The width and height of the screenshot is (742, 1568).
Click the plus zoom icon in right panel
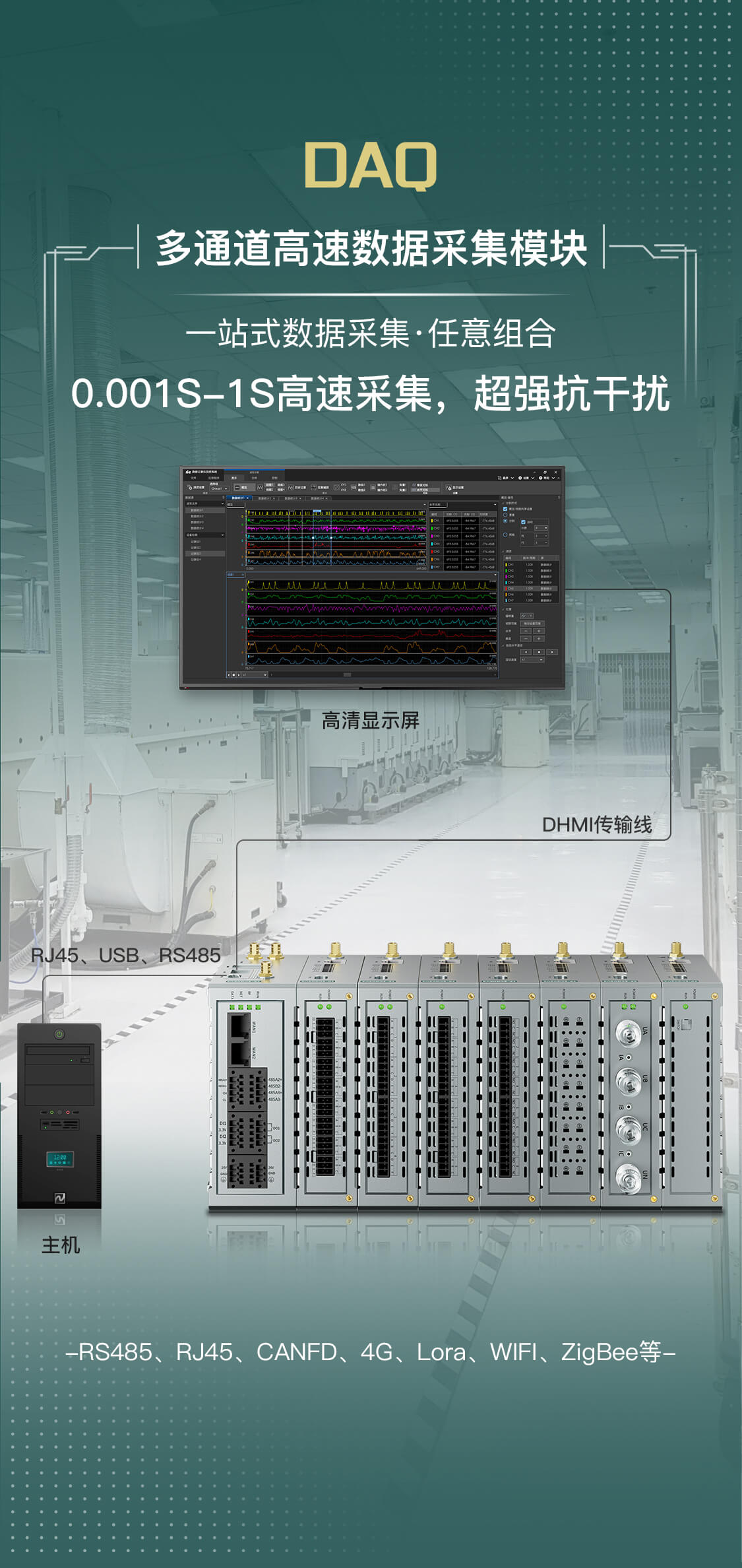(539, 630)
